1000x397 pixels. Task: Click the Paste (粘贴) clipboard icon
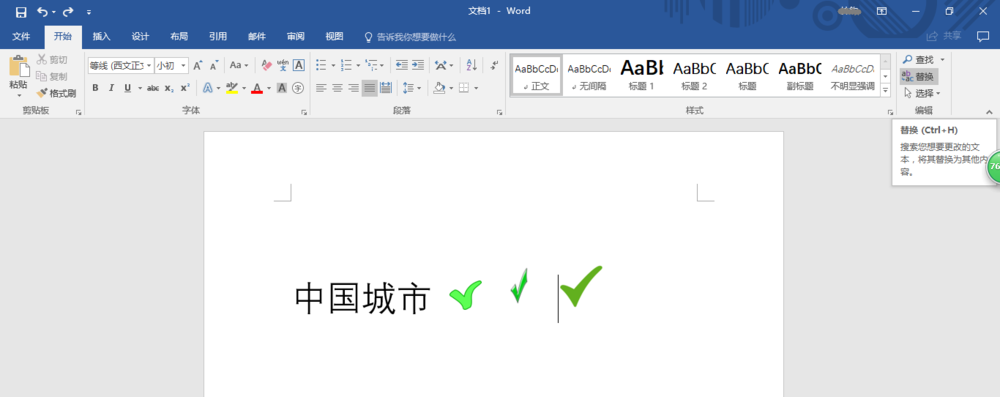tap(18, 67)
